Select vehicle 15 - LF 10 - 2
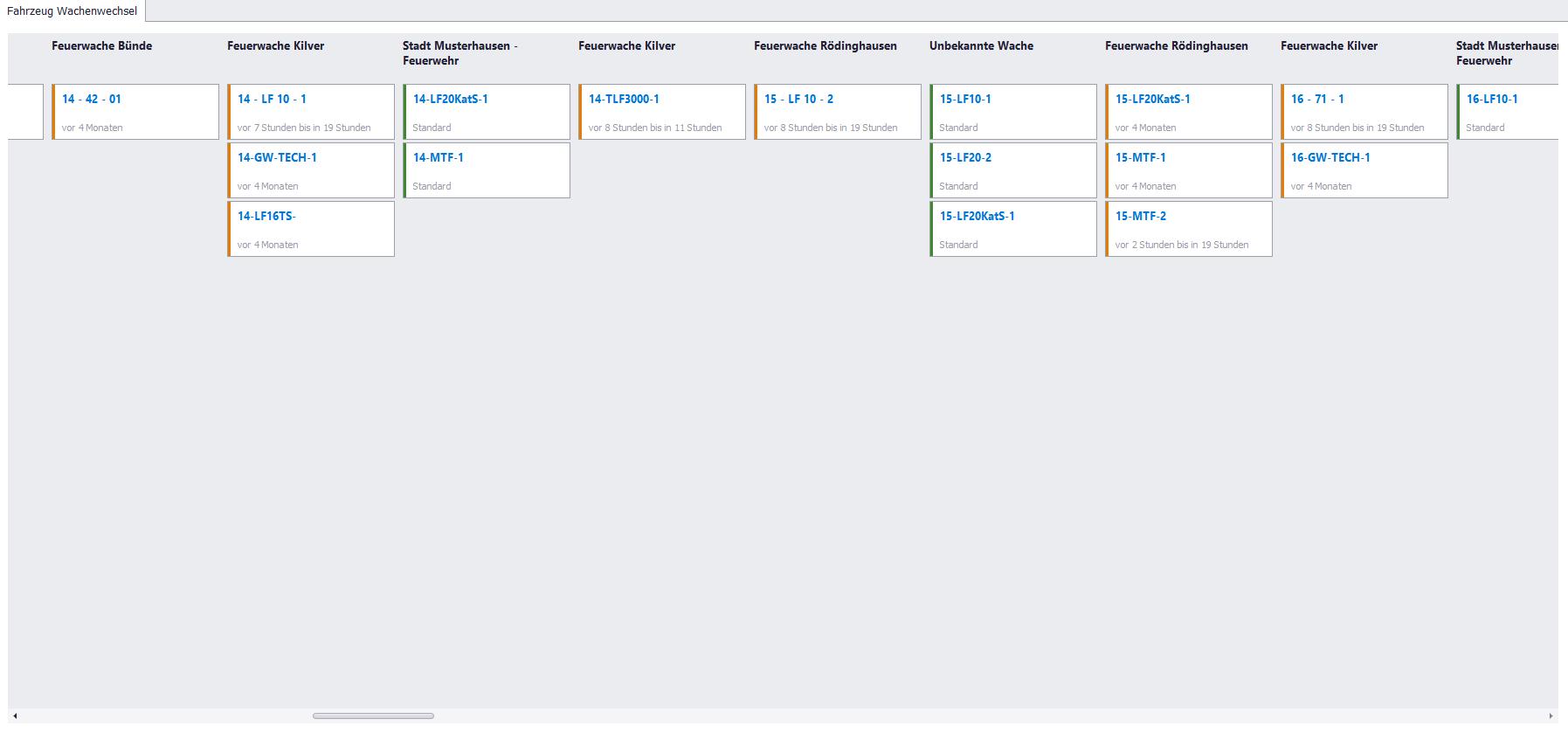The width and height of the screenshot is (1568, 733). (x=838, y=112)
